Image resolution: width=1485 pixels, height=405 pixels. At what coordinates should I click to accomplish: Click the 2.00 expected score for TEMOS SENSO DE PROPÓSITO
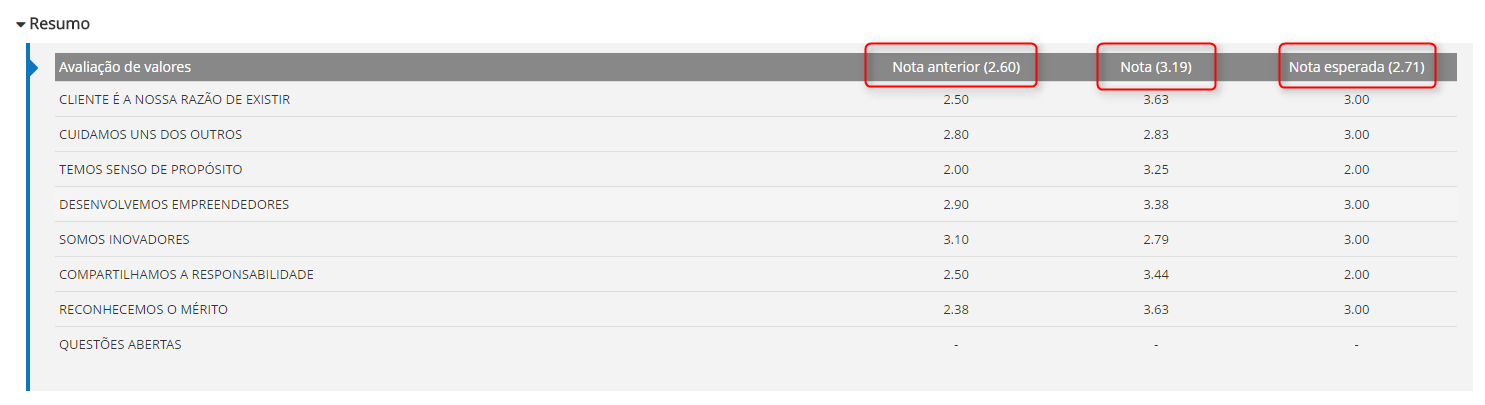click(1356, 169)
